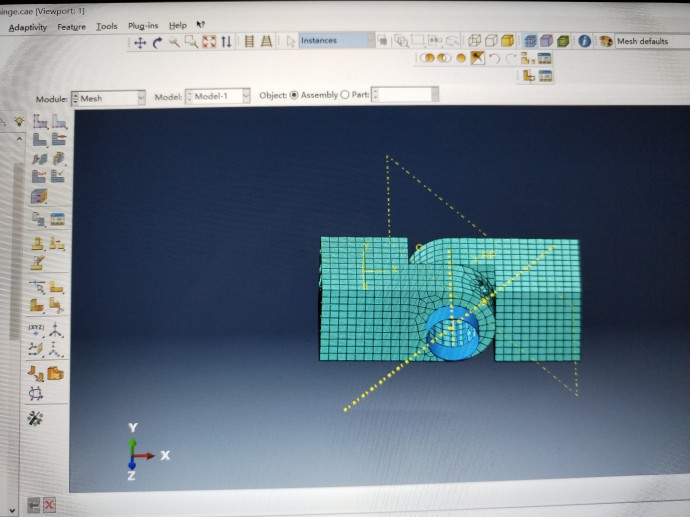
Task: Open the Mesh defaults color dropdown
Action: click(653, 42)
